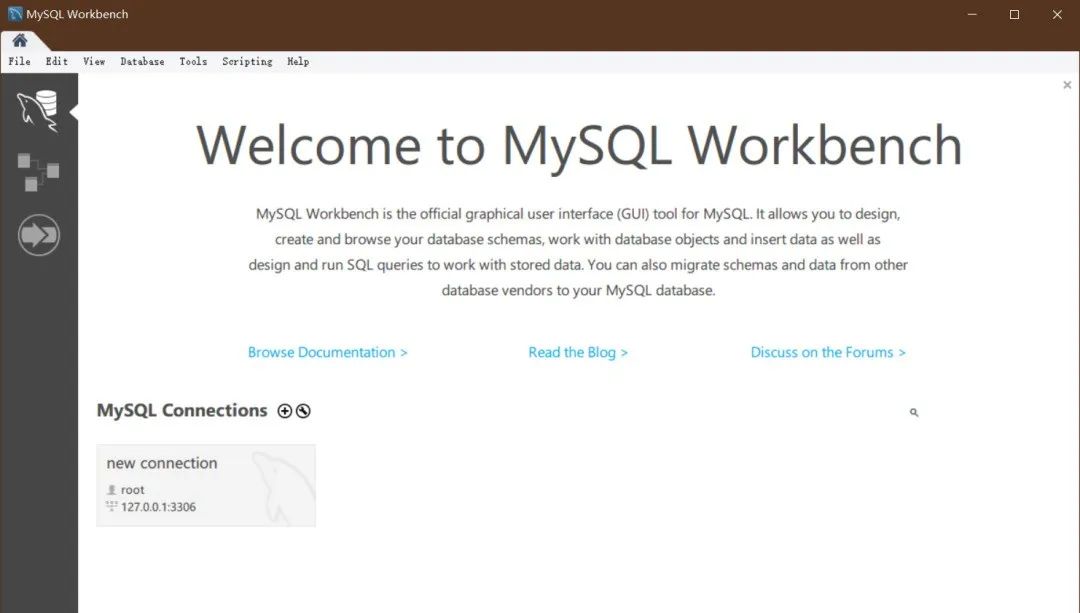This screenshot has width=1080, height=613.
Task: Click Read the Blog link
Action: click(x=578, y=353)
